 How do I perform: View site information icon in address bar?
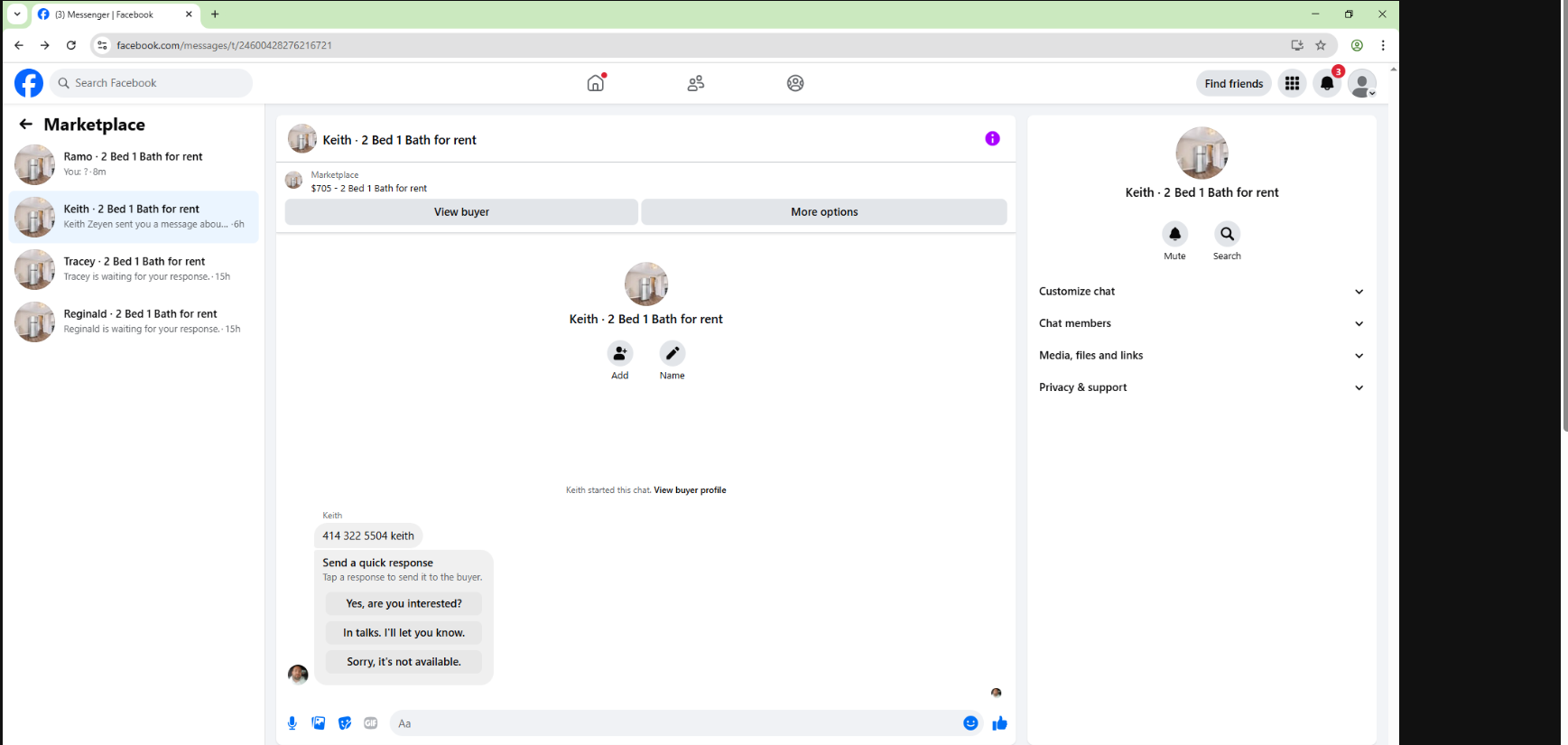[x=102, y=45]
